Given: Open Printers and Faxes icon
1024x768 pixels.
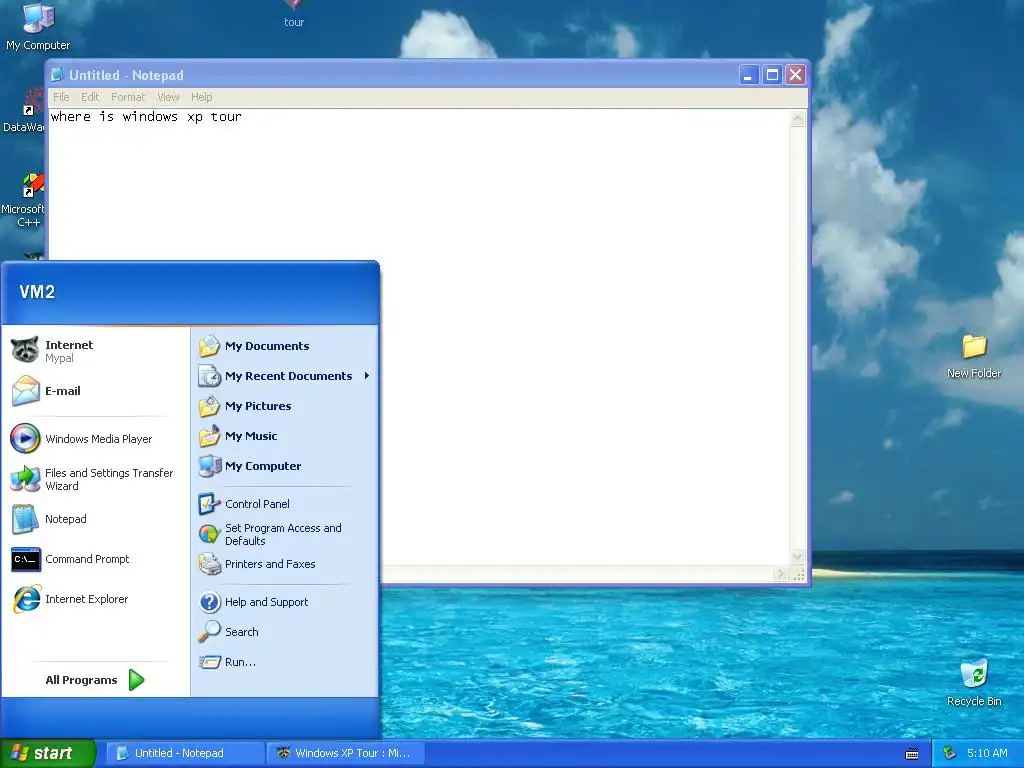Looking at the screenshot, I should pos(210,564).
